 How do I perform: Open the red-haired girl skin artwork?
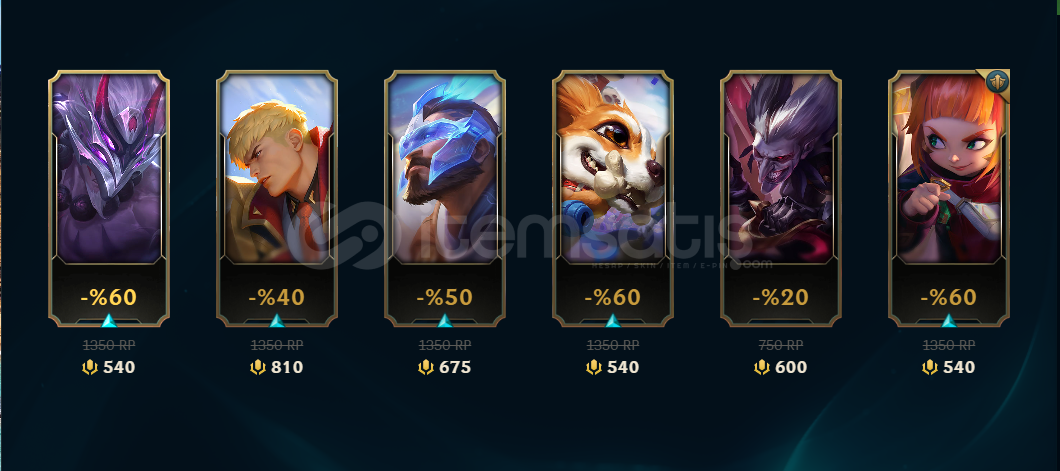click(x=948, y=168)
